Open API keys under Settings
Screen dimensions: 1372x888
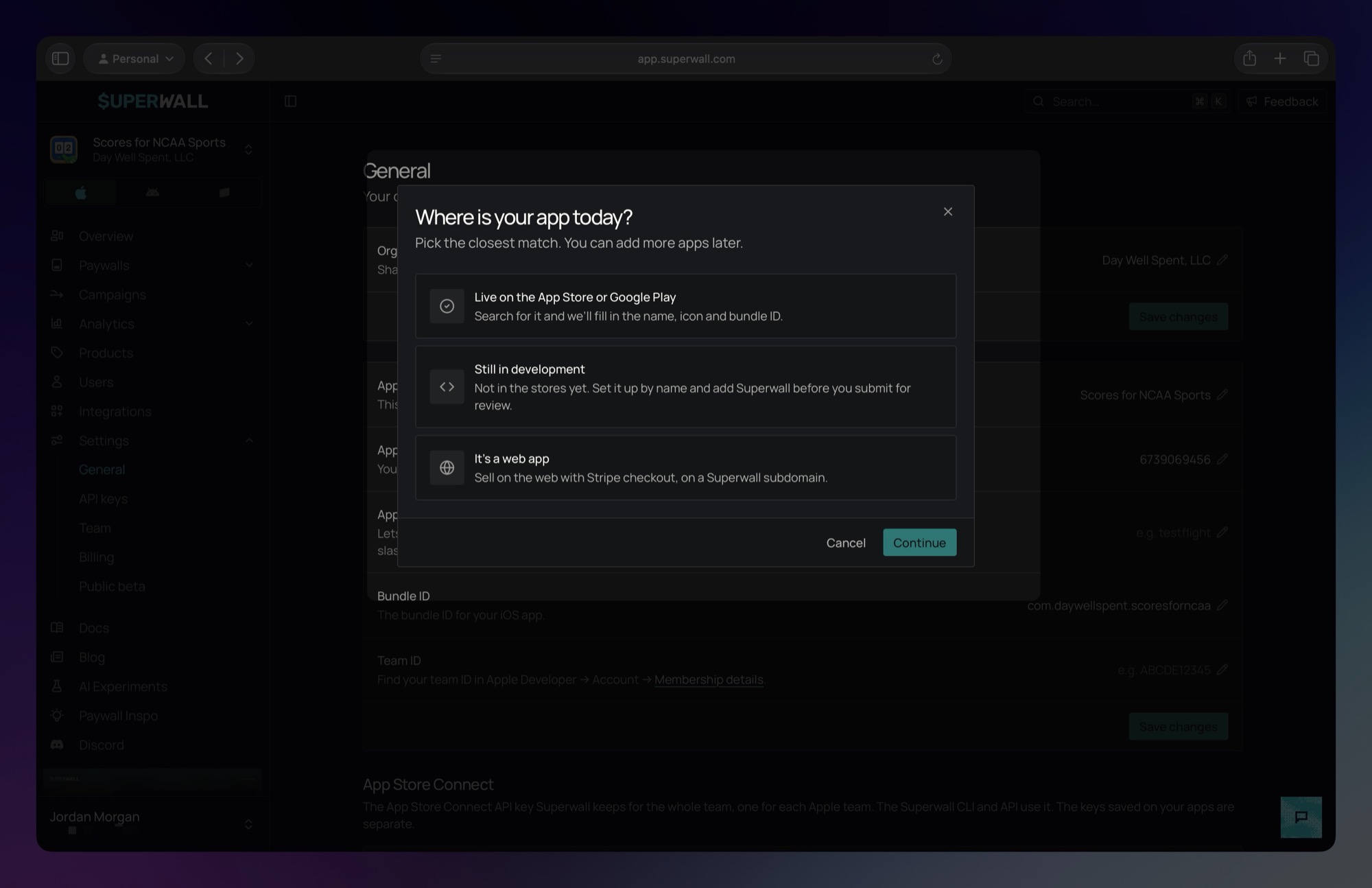[x=103, y=499]
